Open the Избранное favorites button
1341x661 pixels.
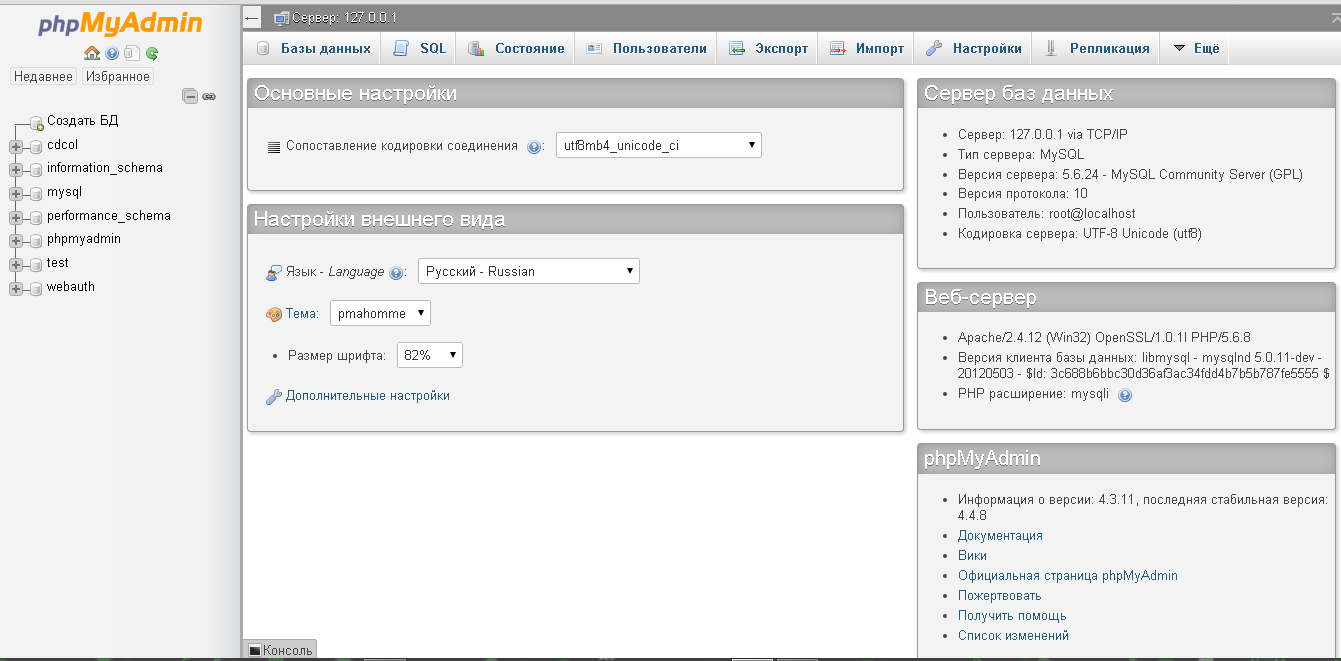(x=118, y=76)
